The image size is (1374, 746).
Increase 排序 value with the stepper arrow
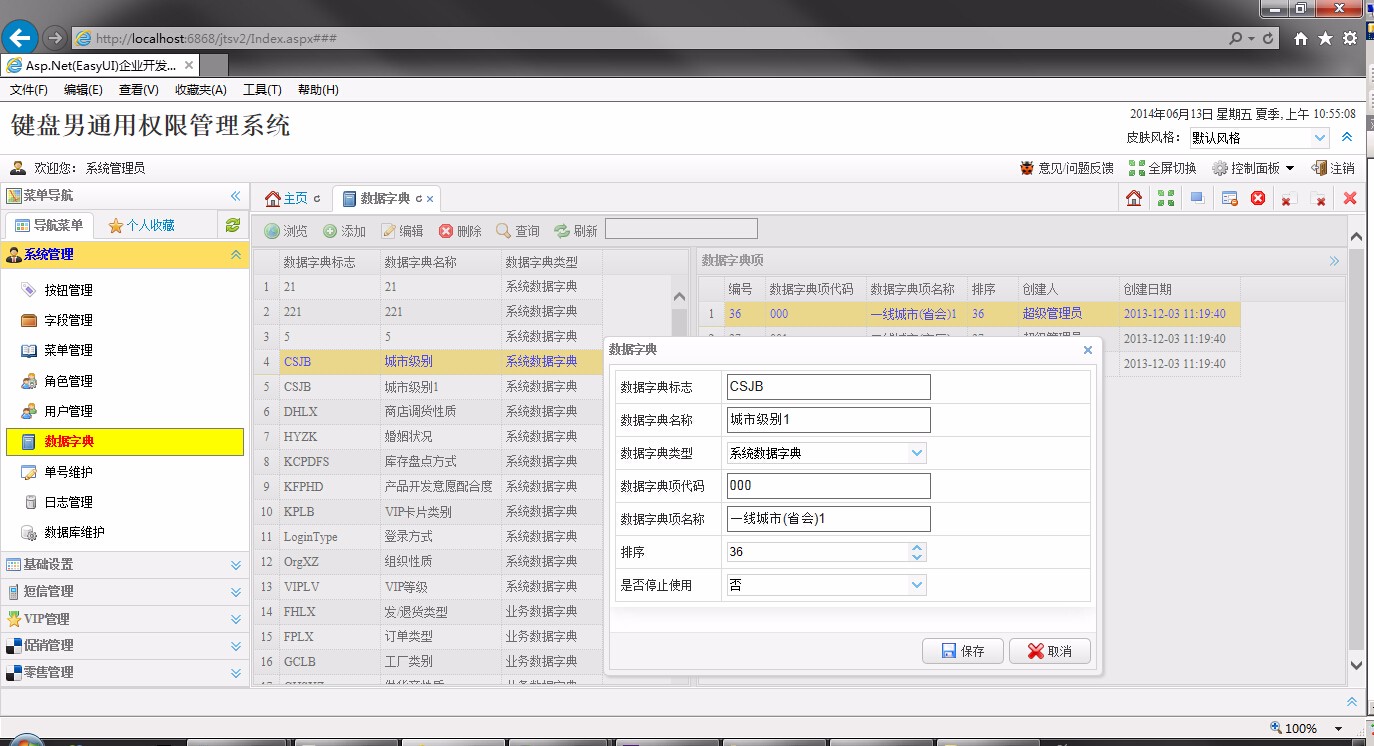[917, 545]
